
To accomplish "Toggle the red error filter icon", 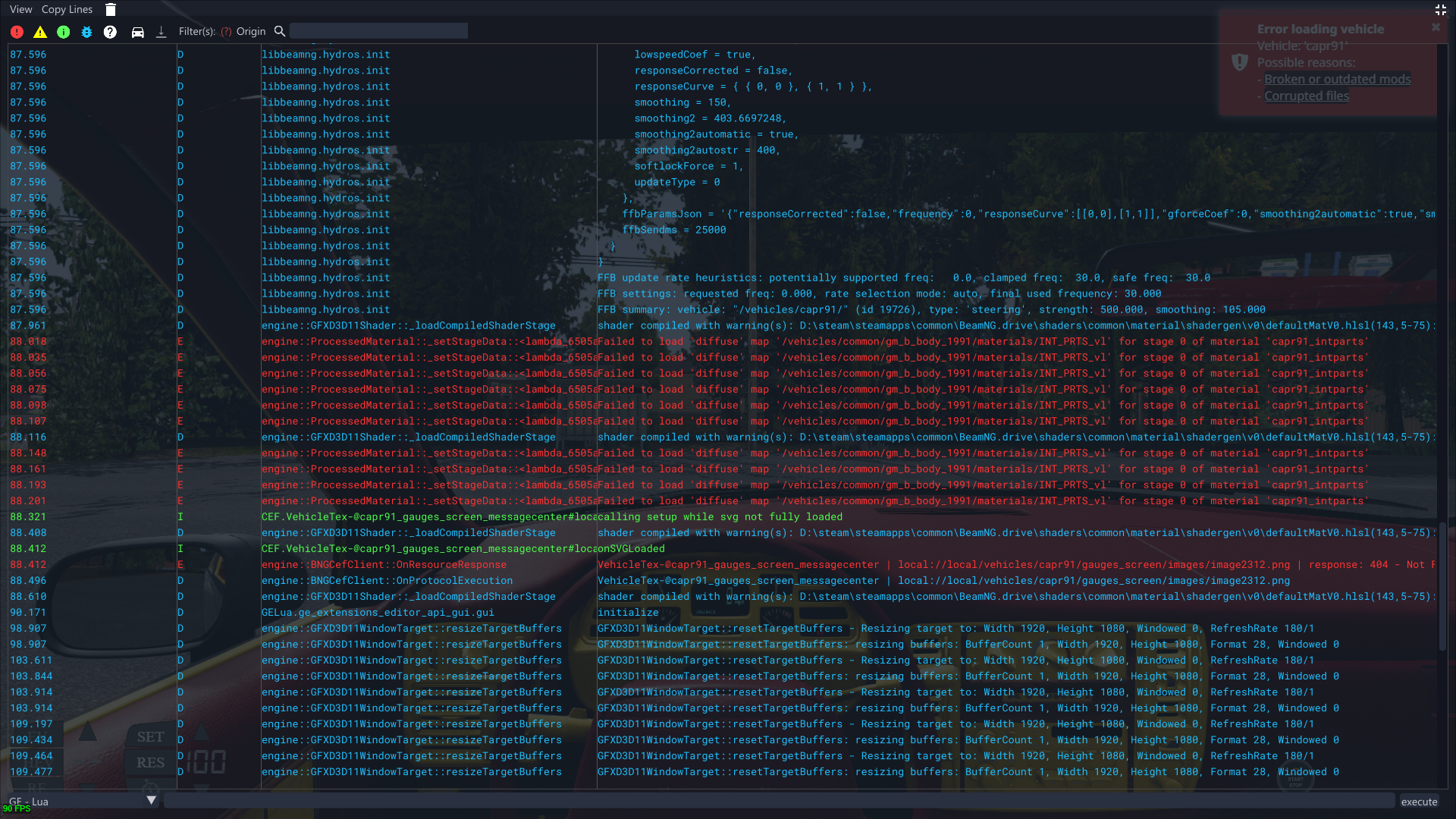I will [x=17, y=32].
